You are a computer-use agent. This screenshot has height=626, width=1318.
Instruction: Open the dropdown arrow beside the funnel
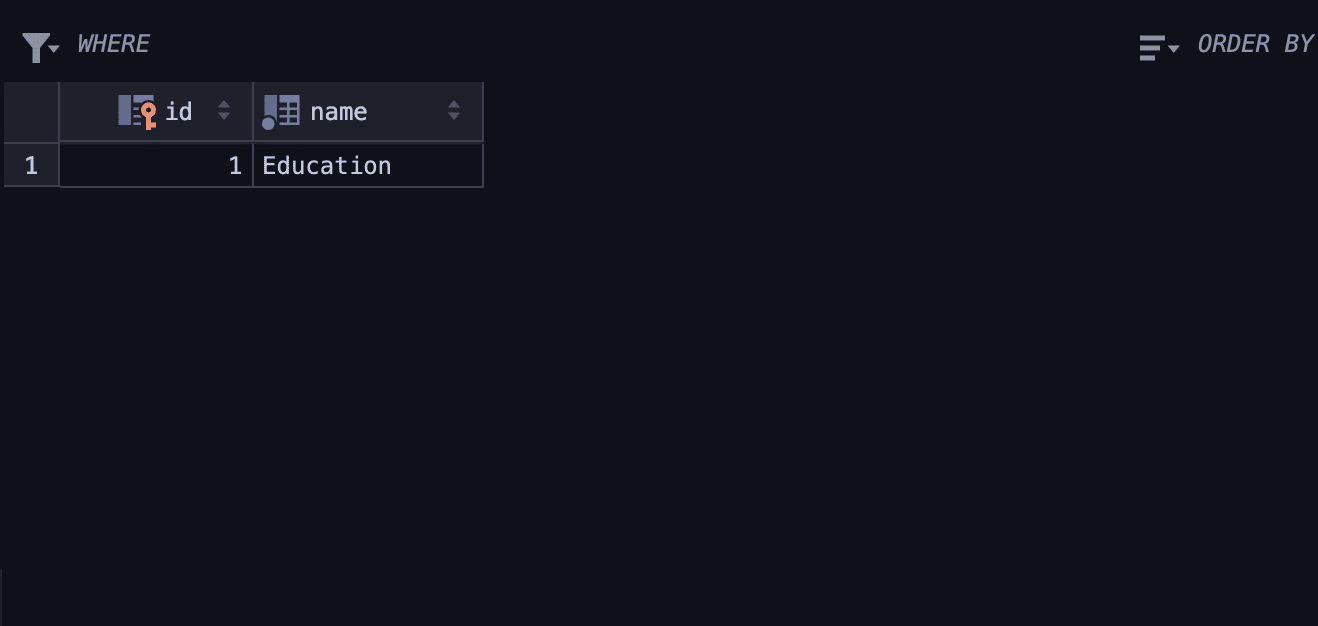click(x=54, y=48)
